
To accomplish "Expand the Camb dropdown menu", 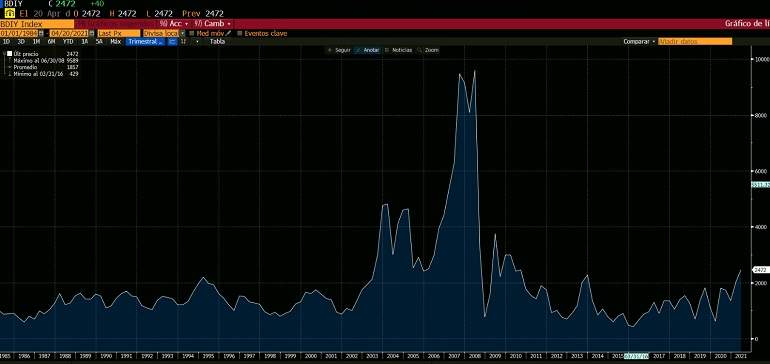I will (212, 24).
